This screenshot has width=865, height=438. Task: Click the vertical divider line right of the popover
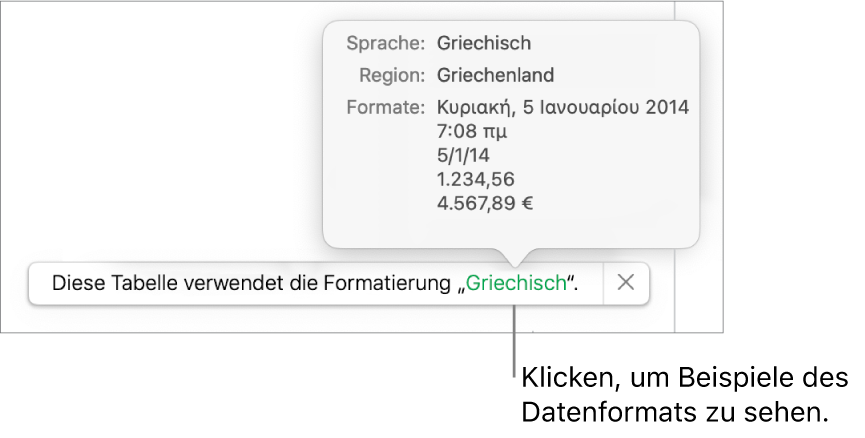676,150
